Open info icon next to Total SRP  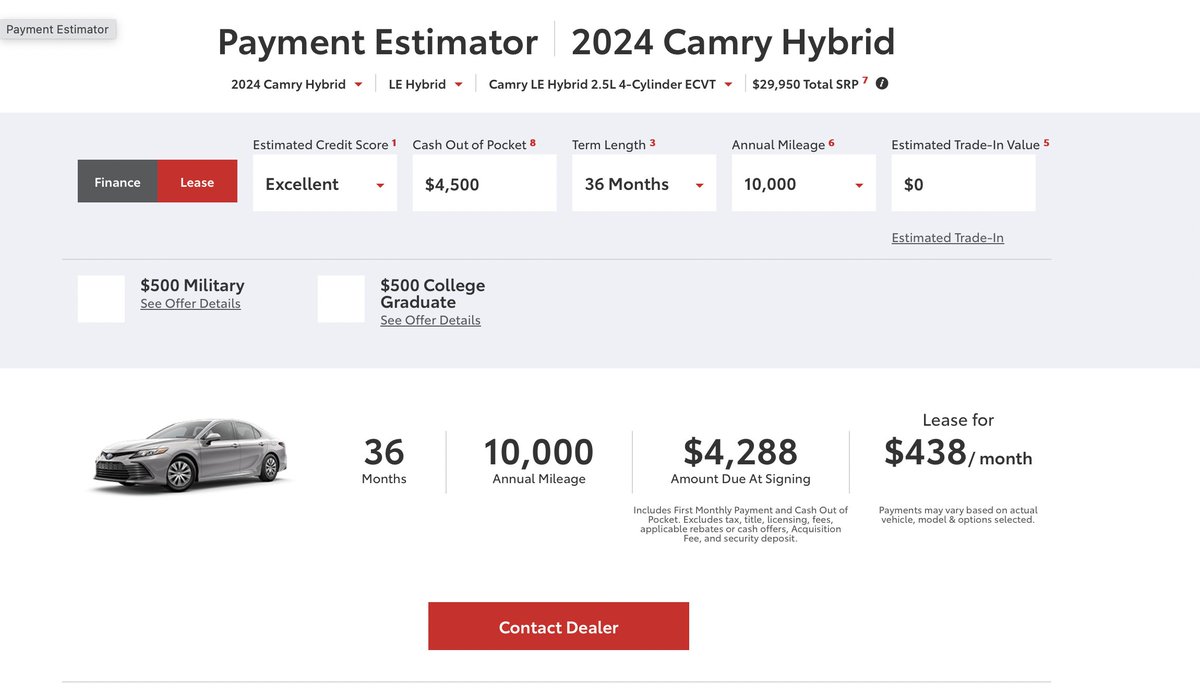[882, 84]
